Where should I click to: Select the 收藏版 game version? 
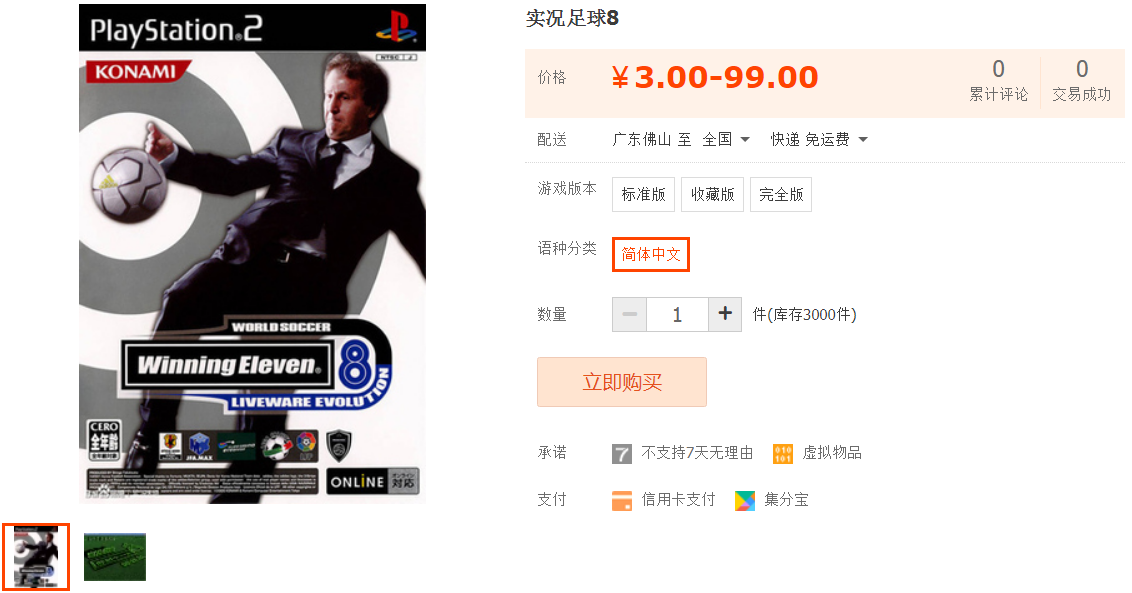pos(713,194)
